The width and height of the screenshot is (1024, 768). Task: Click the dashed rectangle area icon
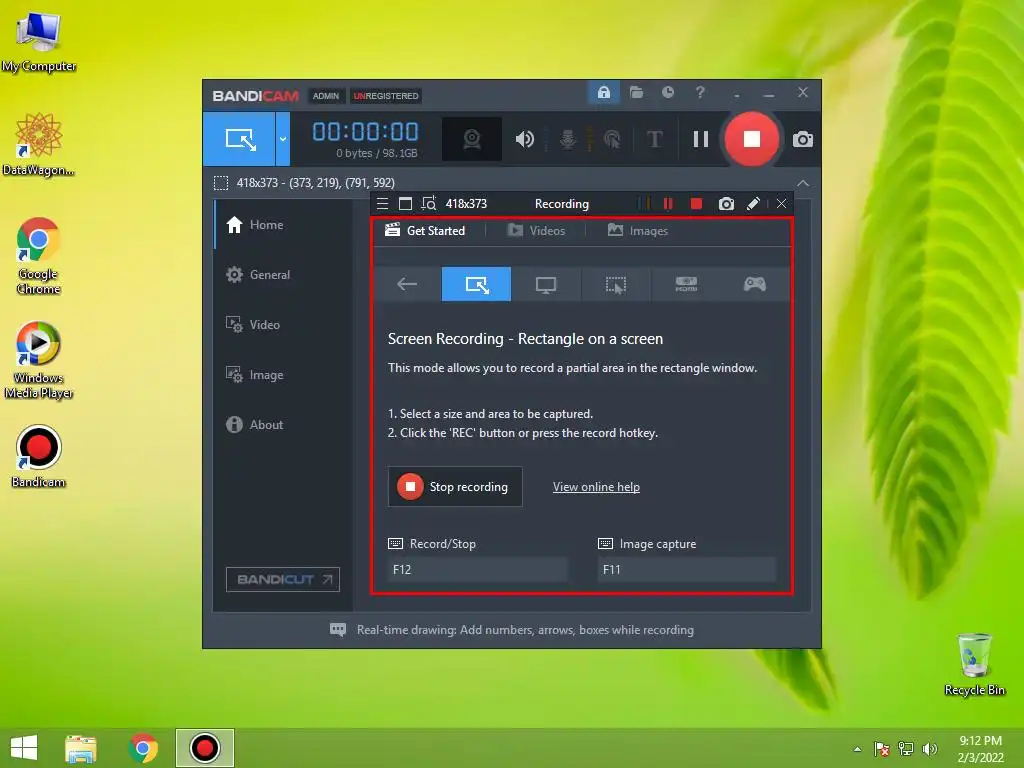tap(221, 183)
